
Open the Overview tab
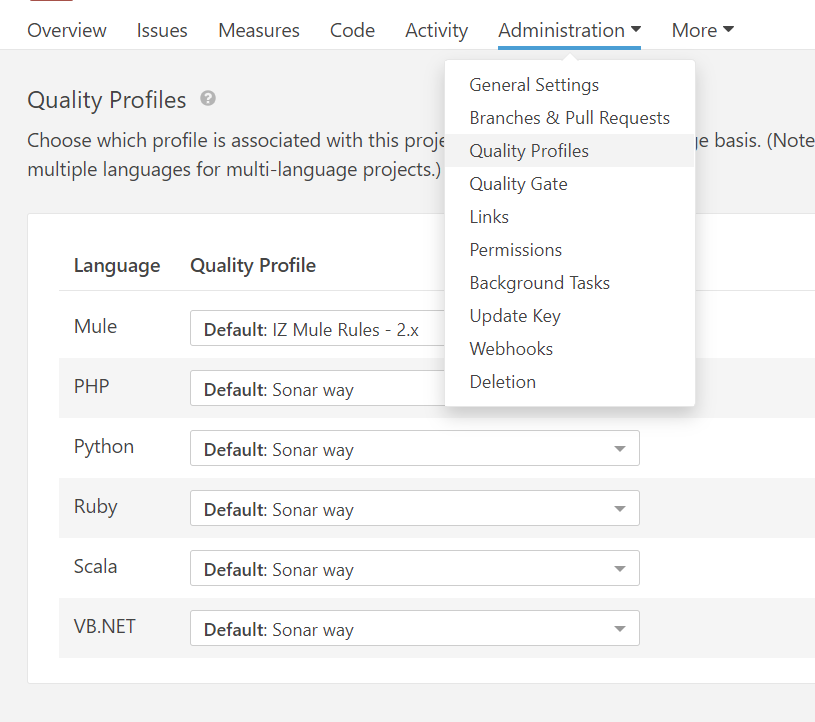point(67,31)
